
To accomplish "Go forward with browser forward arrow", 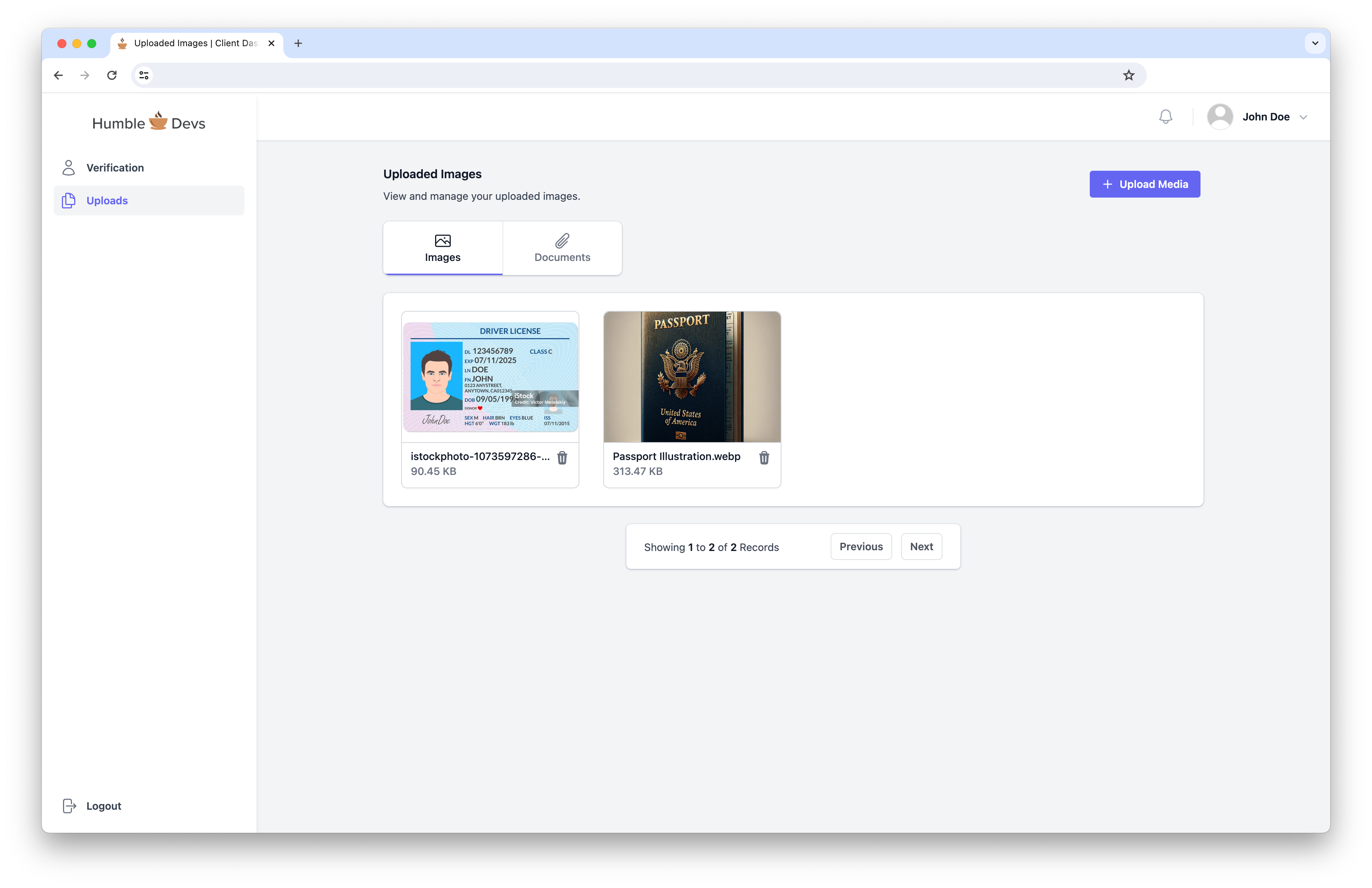I will (85, 75).
